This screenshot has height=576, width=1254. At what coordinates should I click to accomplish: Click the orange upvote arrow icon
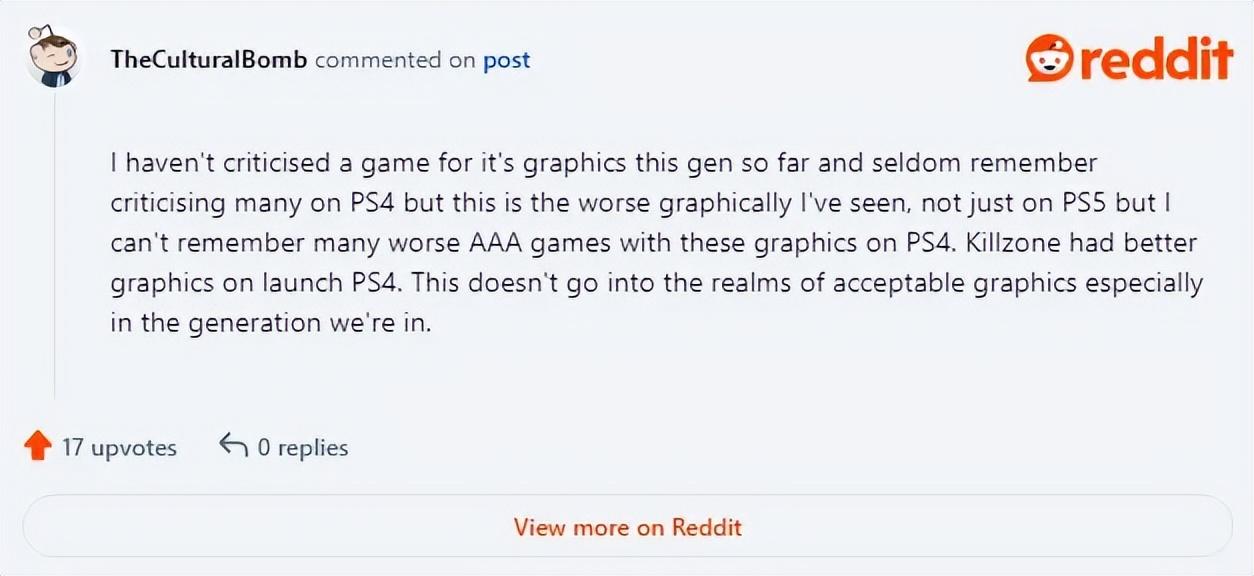pos(37,446)
